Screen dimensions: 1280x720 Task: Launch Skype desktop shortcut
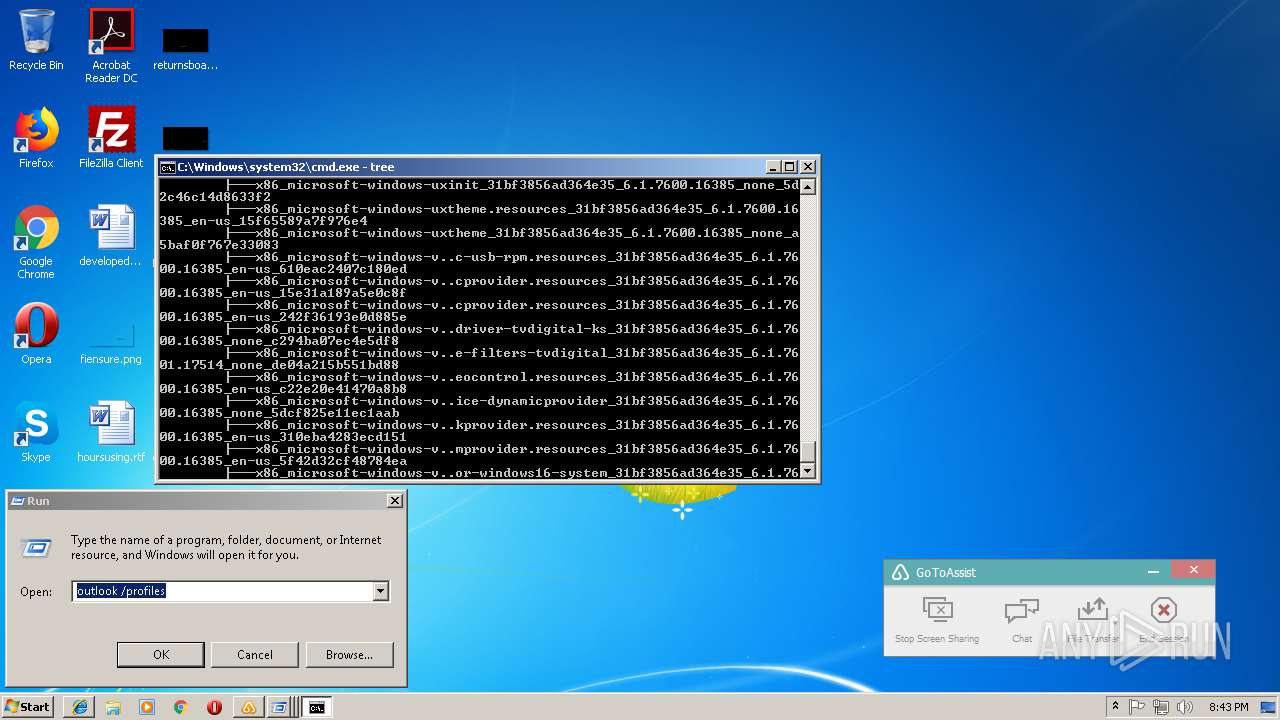tap(36, 432)
